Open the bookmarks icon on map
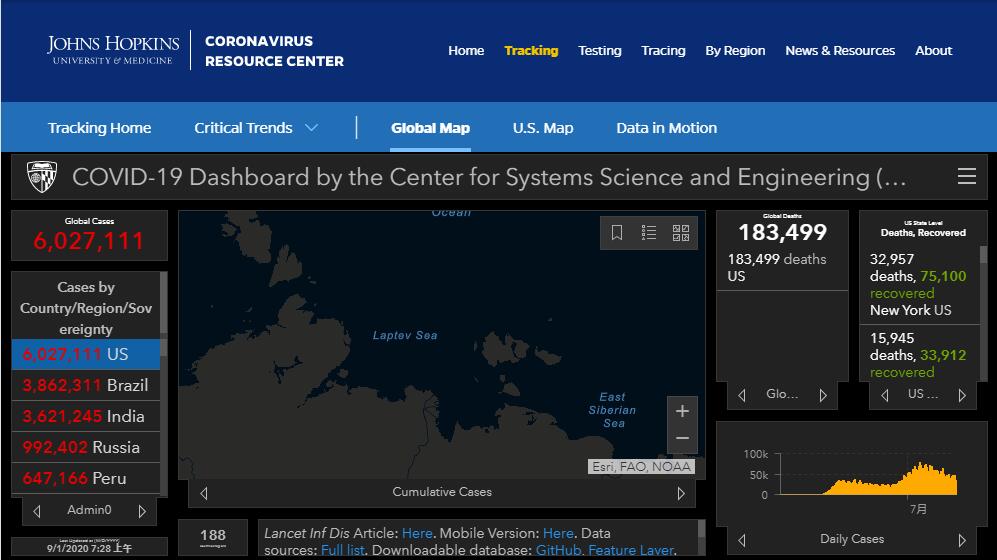 click(617, 233)
